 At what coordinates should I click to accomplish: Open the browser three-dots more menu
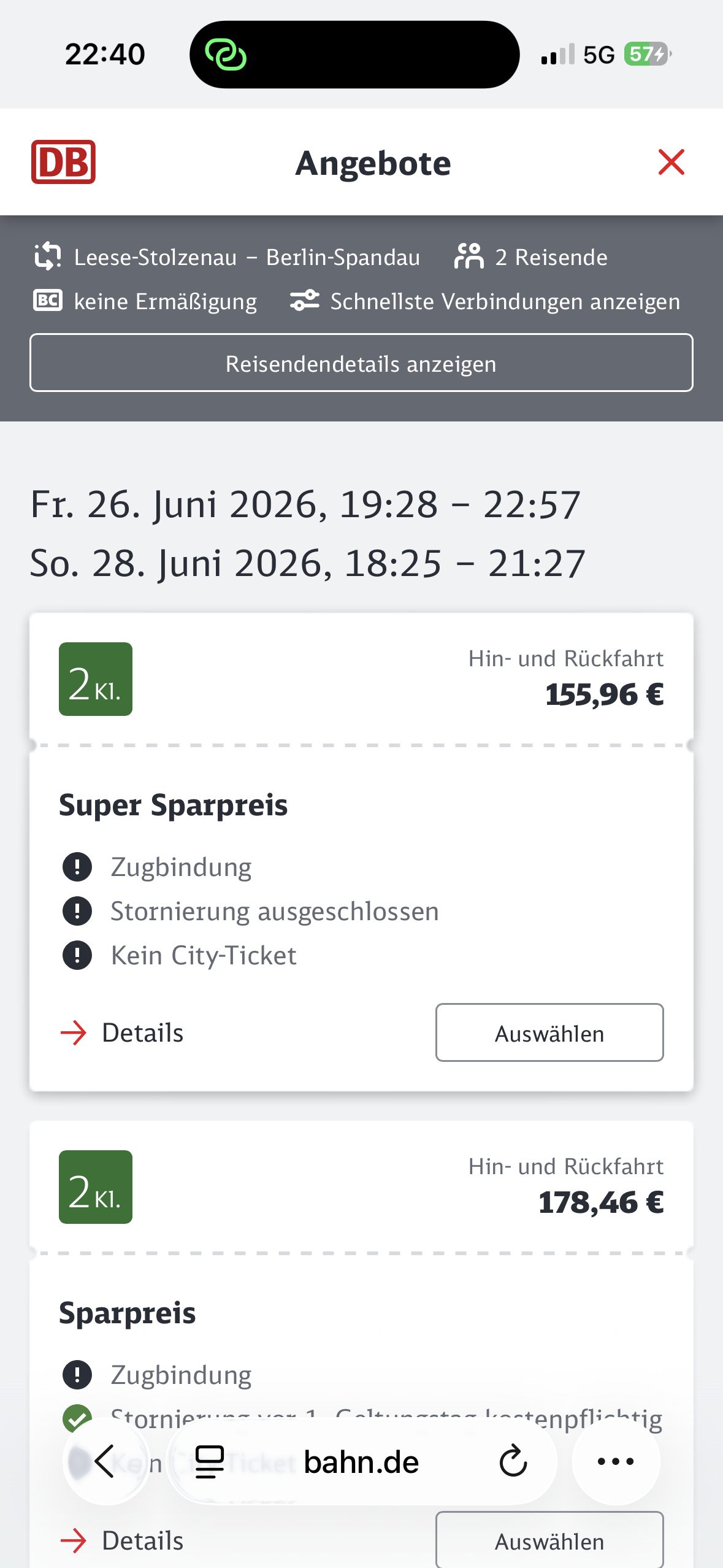tap(616, 1461)
